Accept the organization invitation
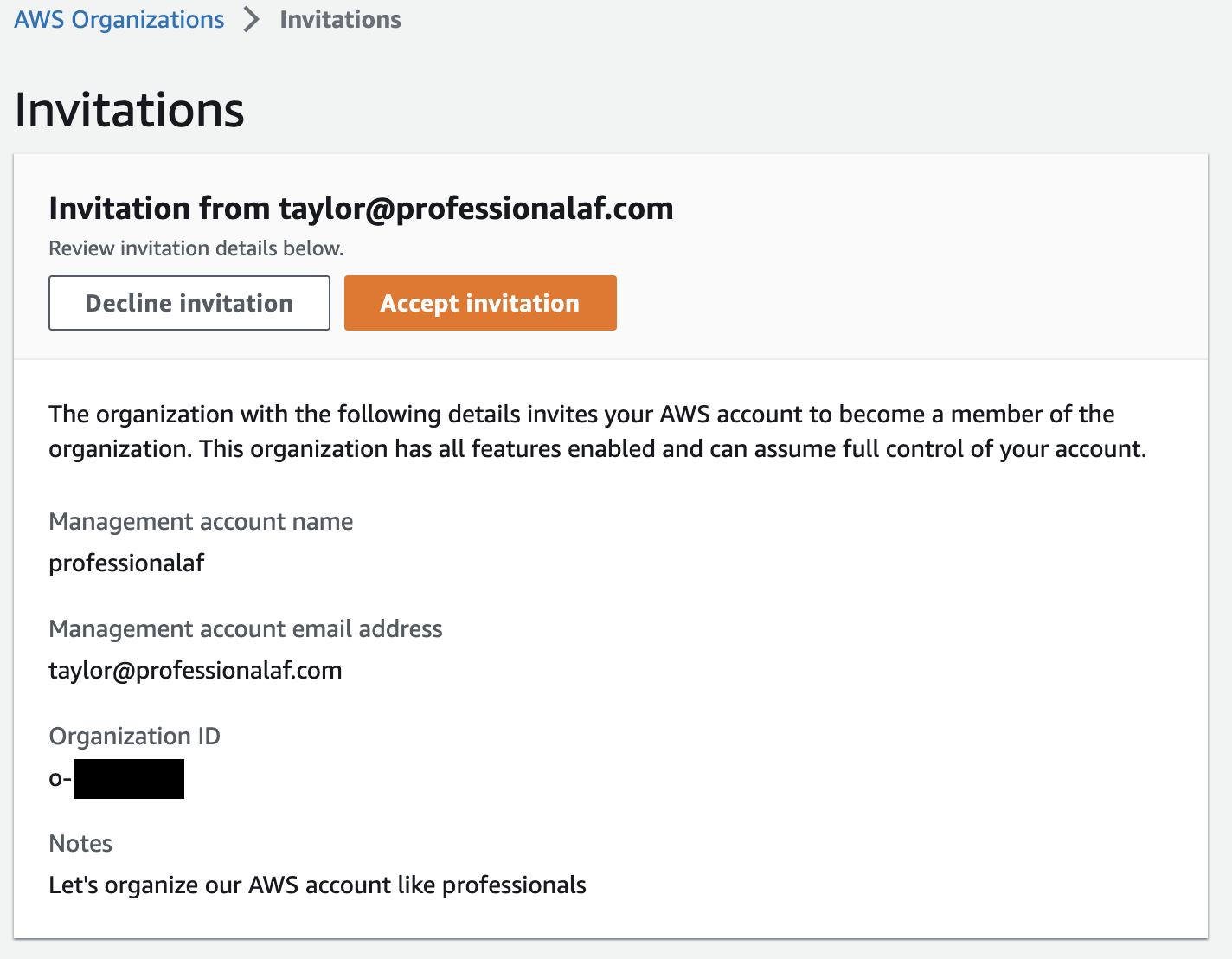The height and width of the screenshot is (959, 1232). pyautogui.click(x=480, y=303)
